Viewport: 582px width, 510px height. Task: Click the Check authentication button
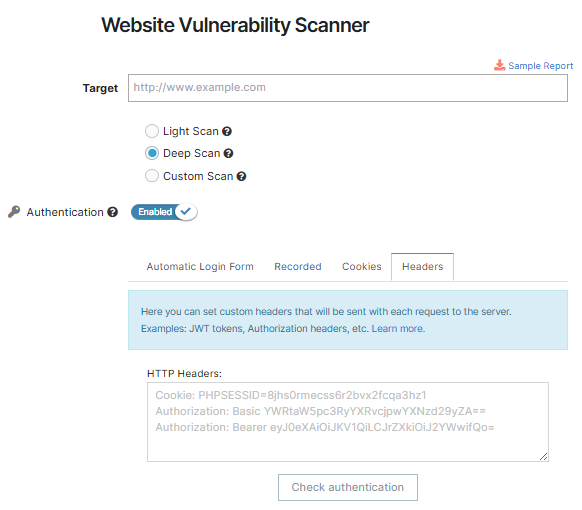pyautogui.click(x=348, y=487)
